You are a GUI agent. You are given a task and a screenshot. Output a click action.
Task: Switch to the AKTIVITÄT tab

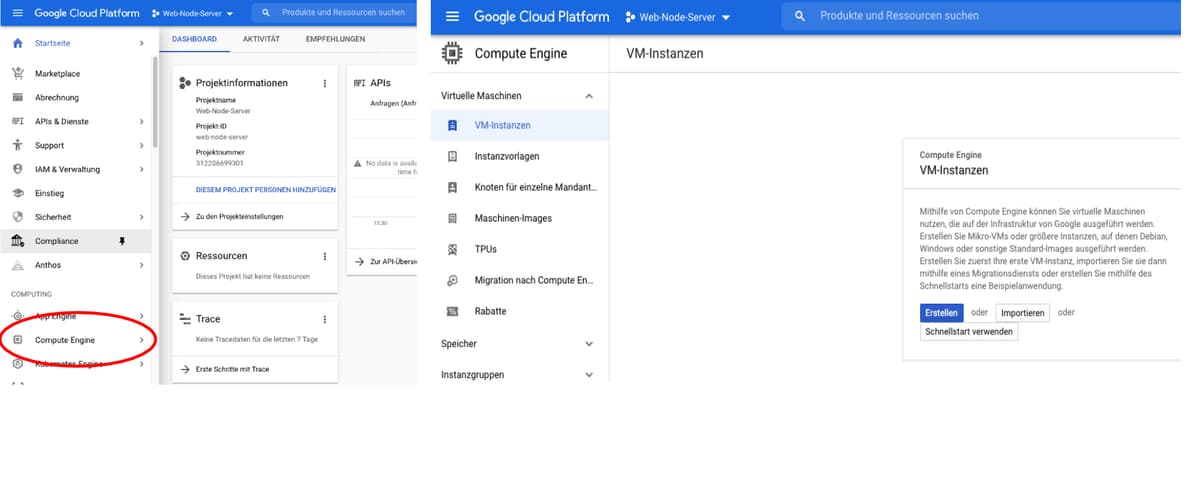point(261,39)
